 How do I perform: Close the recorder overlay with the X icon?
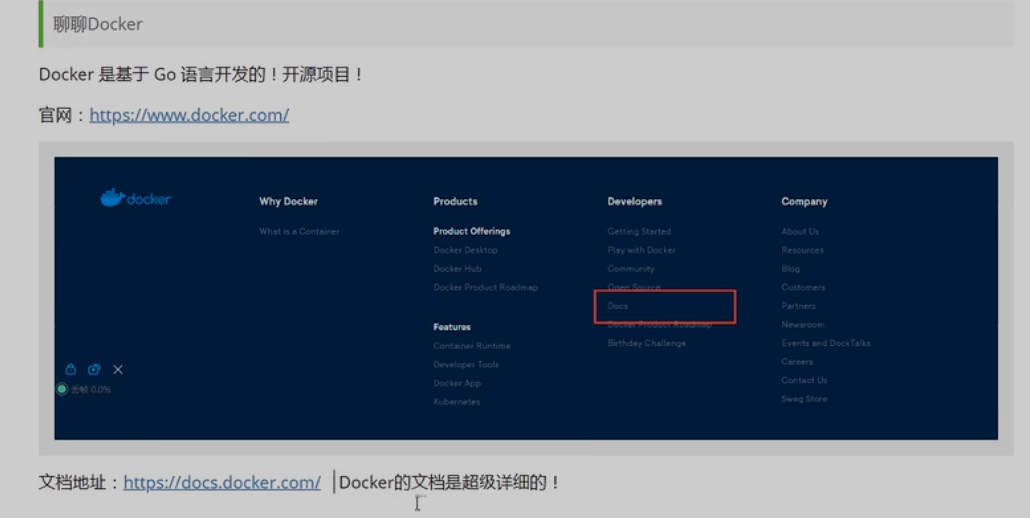(x=118, y=370)
